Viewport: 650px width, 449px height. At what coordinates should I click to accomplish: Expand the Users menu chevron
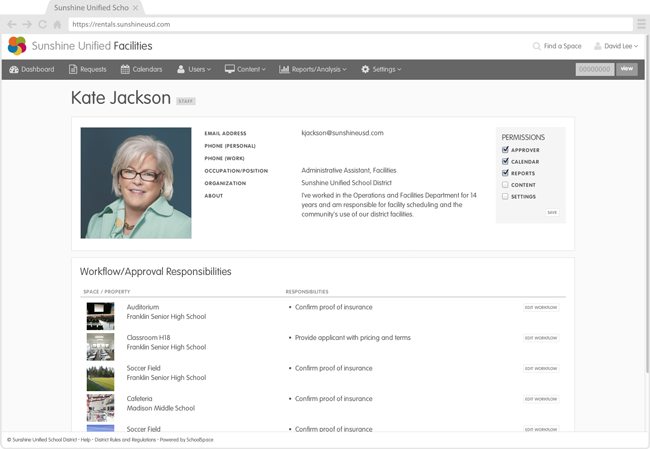click(x=209, y=70)
